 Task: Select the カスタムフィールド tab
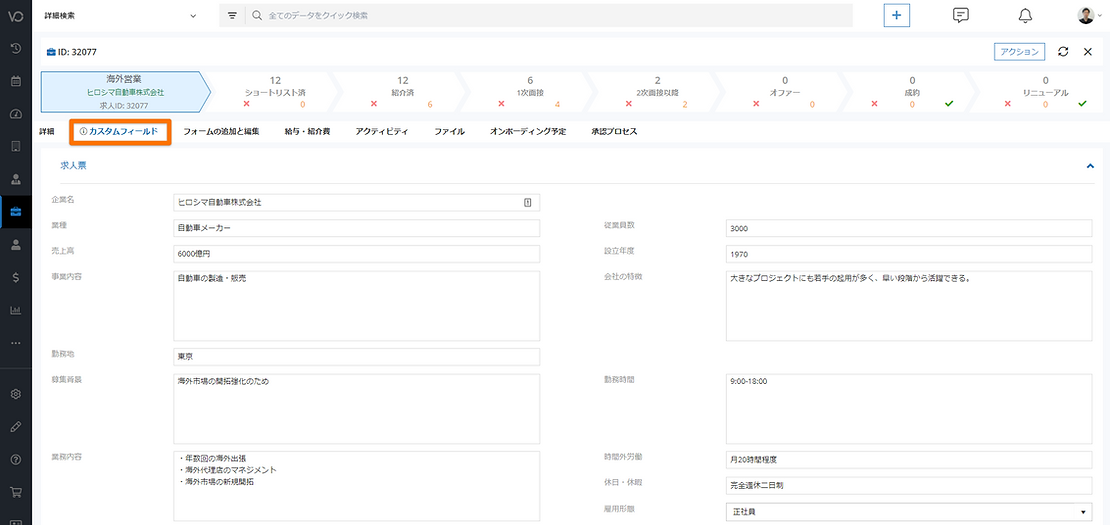pos(119,131)
